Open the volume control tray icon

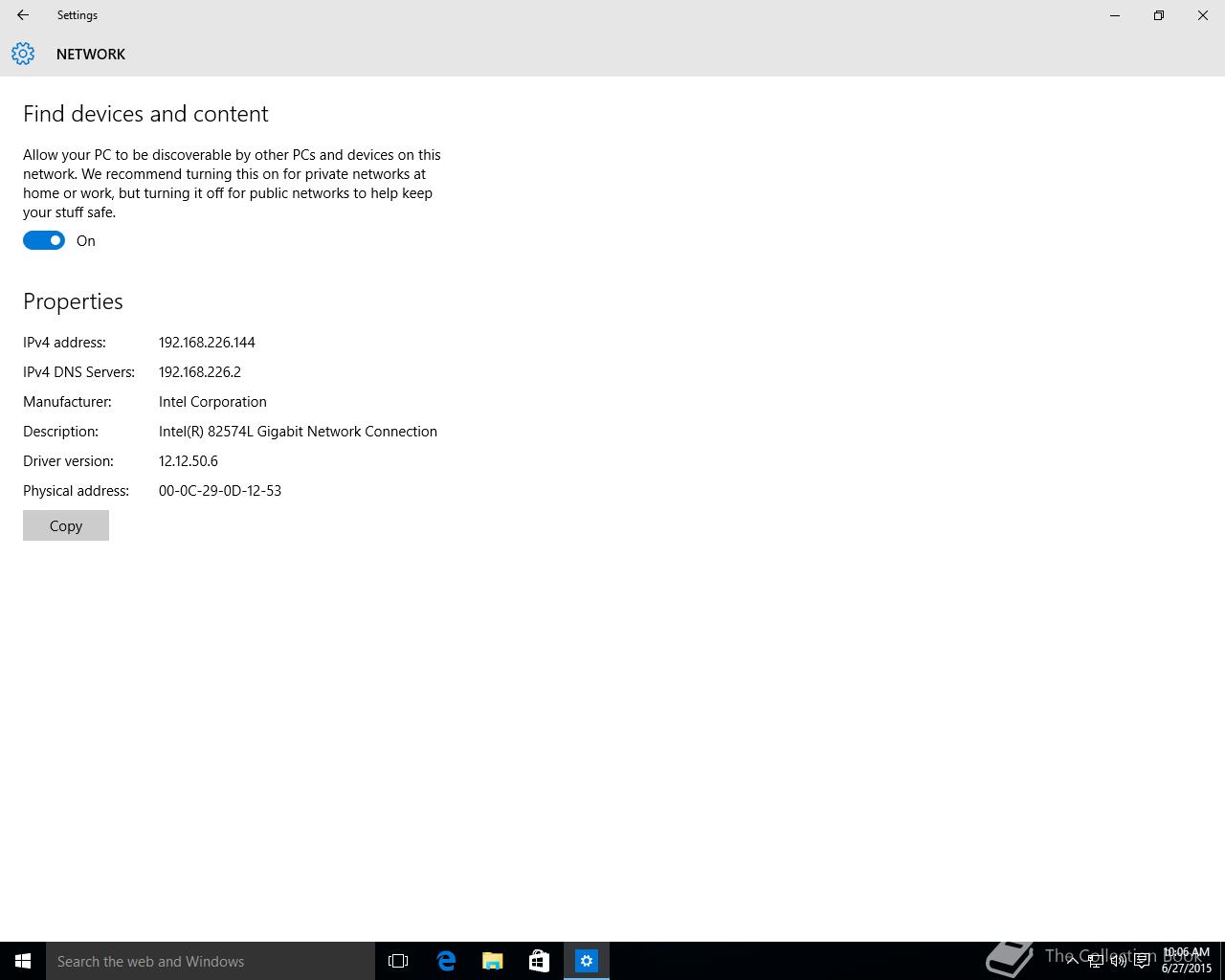coord(1119,961)
